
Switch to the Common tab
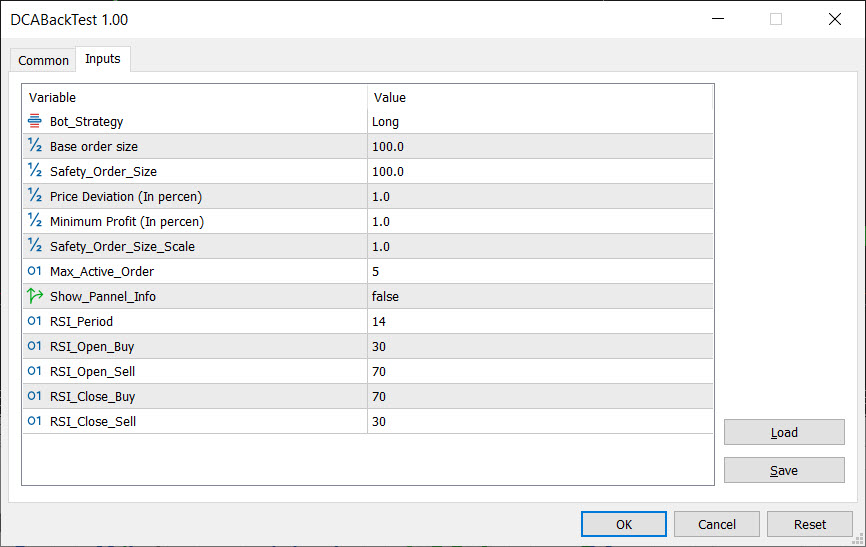(43, 60)
